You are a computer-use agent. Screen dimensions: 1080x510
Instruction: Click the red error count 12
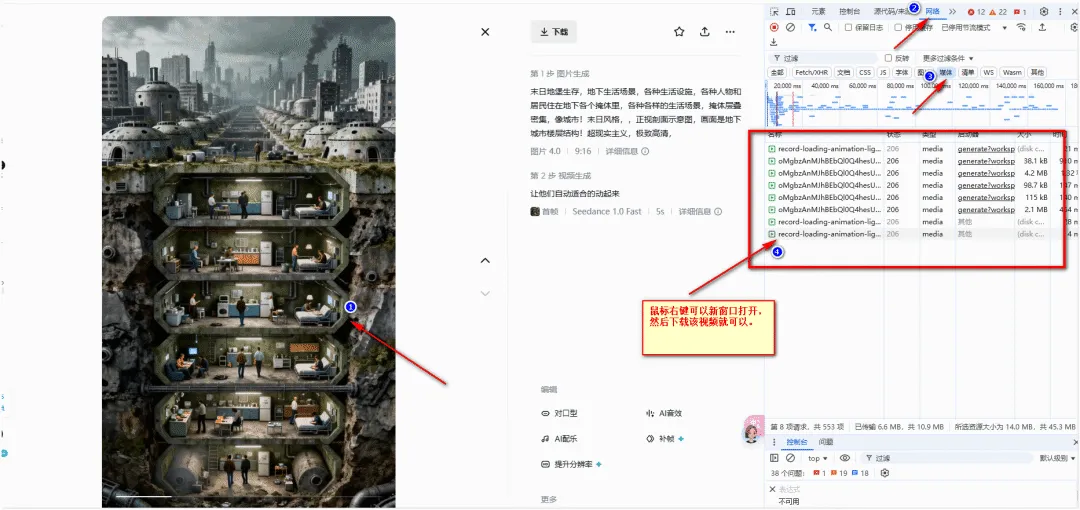click(x=977, y=12)
